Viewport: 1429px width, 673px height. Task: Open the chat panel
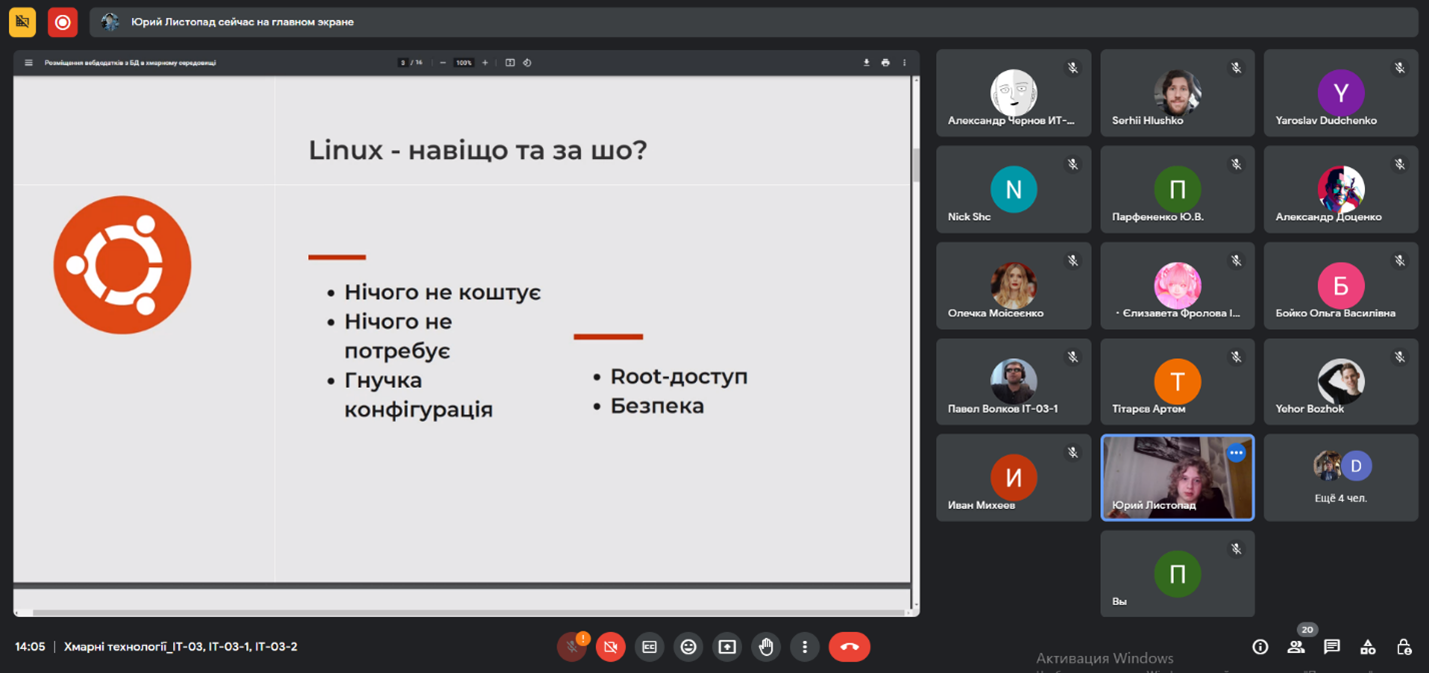click(1332, 647)
